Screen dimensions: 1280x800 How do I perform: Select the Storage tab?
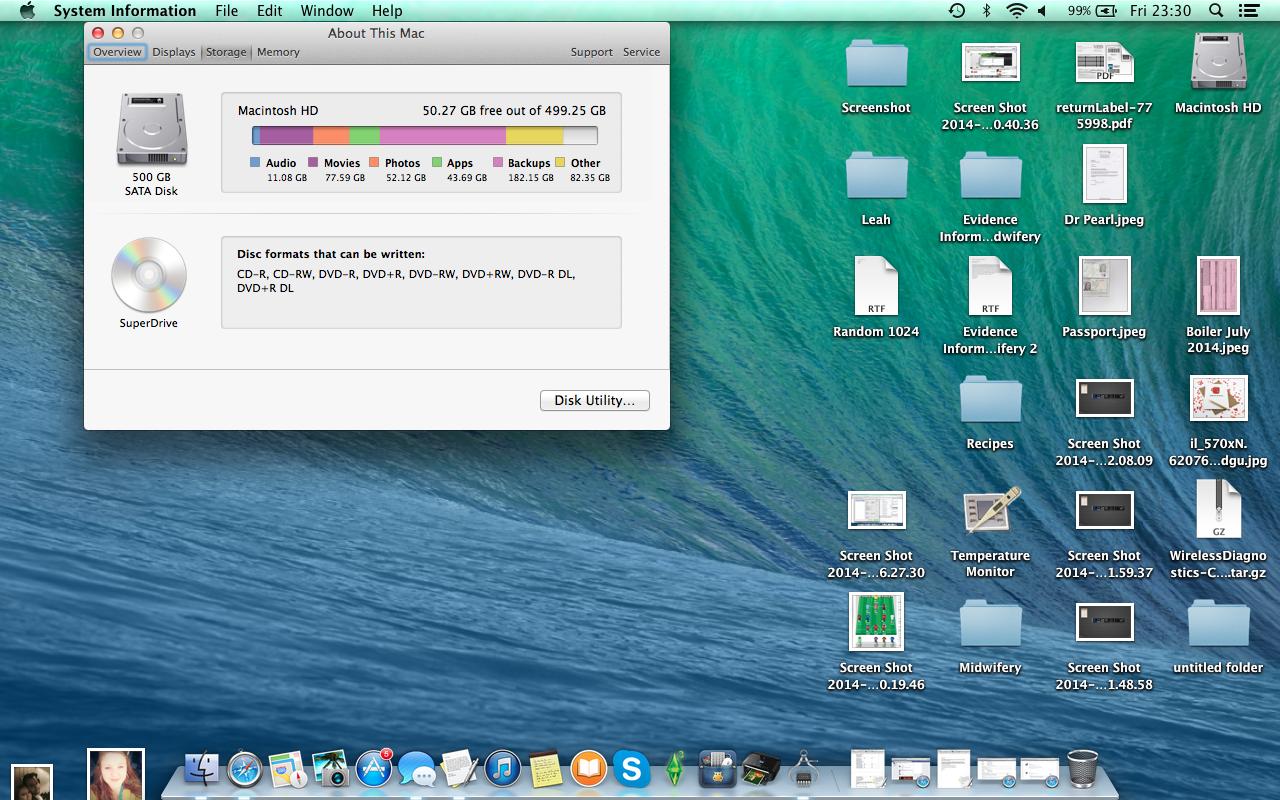click(226, 52)
